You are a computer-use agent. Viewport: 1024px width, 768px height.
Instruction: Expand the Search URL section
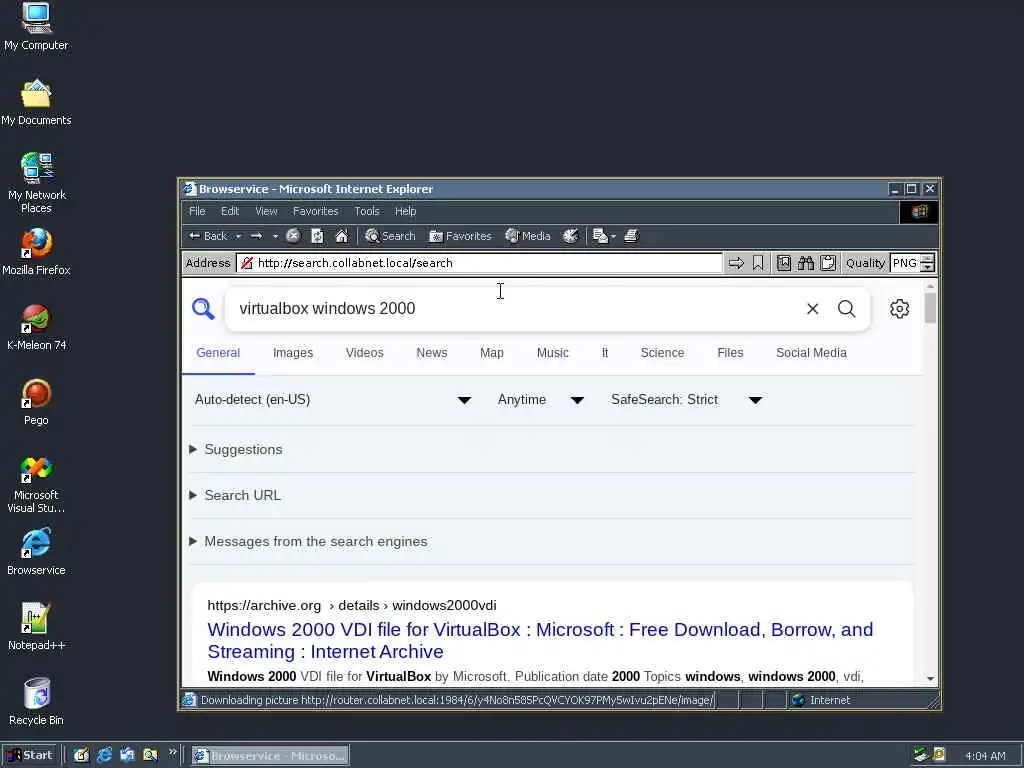pyautogui.click(x=235, y=496)
